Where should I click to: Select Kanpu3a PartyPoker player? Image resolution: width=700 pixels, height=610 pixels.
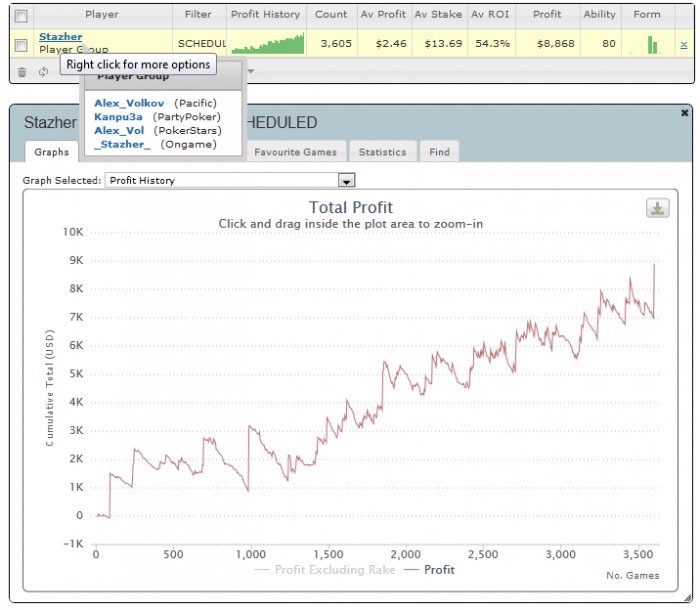coord(118,117)
